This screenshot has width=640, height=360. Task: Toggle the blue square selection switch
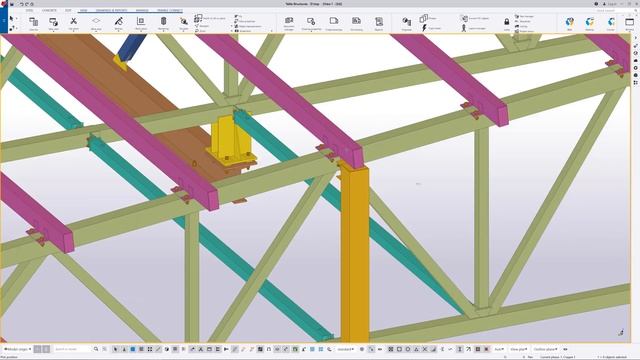[133, 349]
